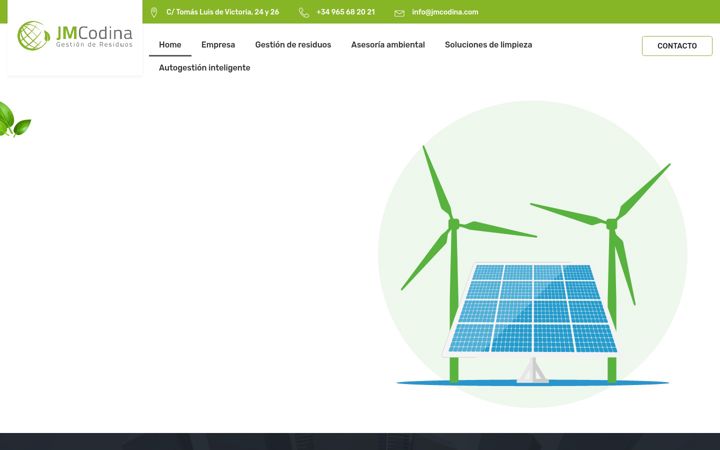
Task: Select Gestión de residuos in navigation
Action: click(x=293, y=45)
